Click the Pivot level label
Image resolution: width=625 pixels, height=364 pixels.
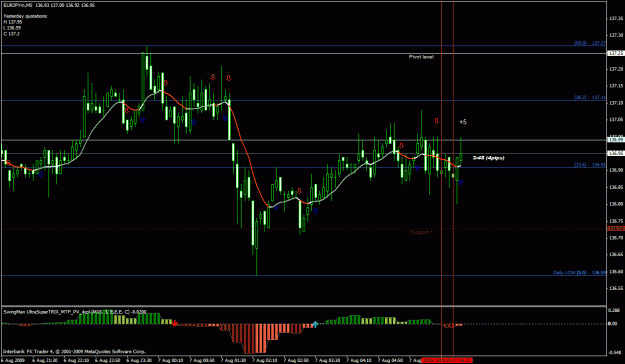[x=421, y=57]
